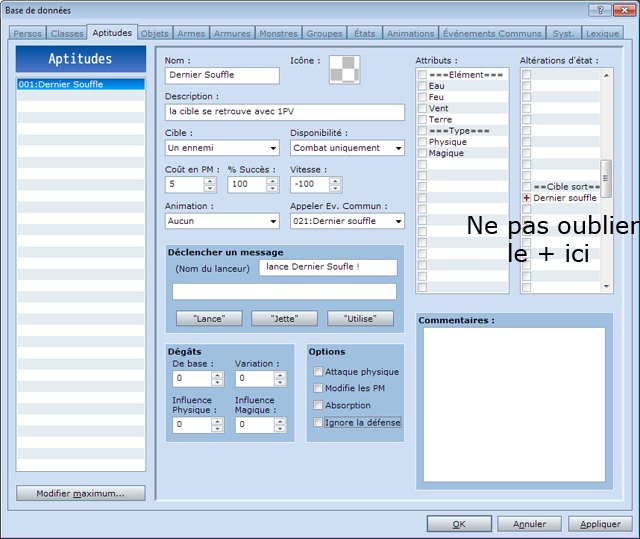The width and height of the screenshot is (640, 539).
Task: Click the Altérations d'état scrollbar thumb
Action: 606,179
